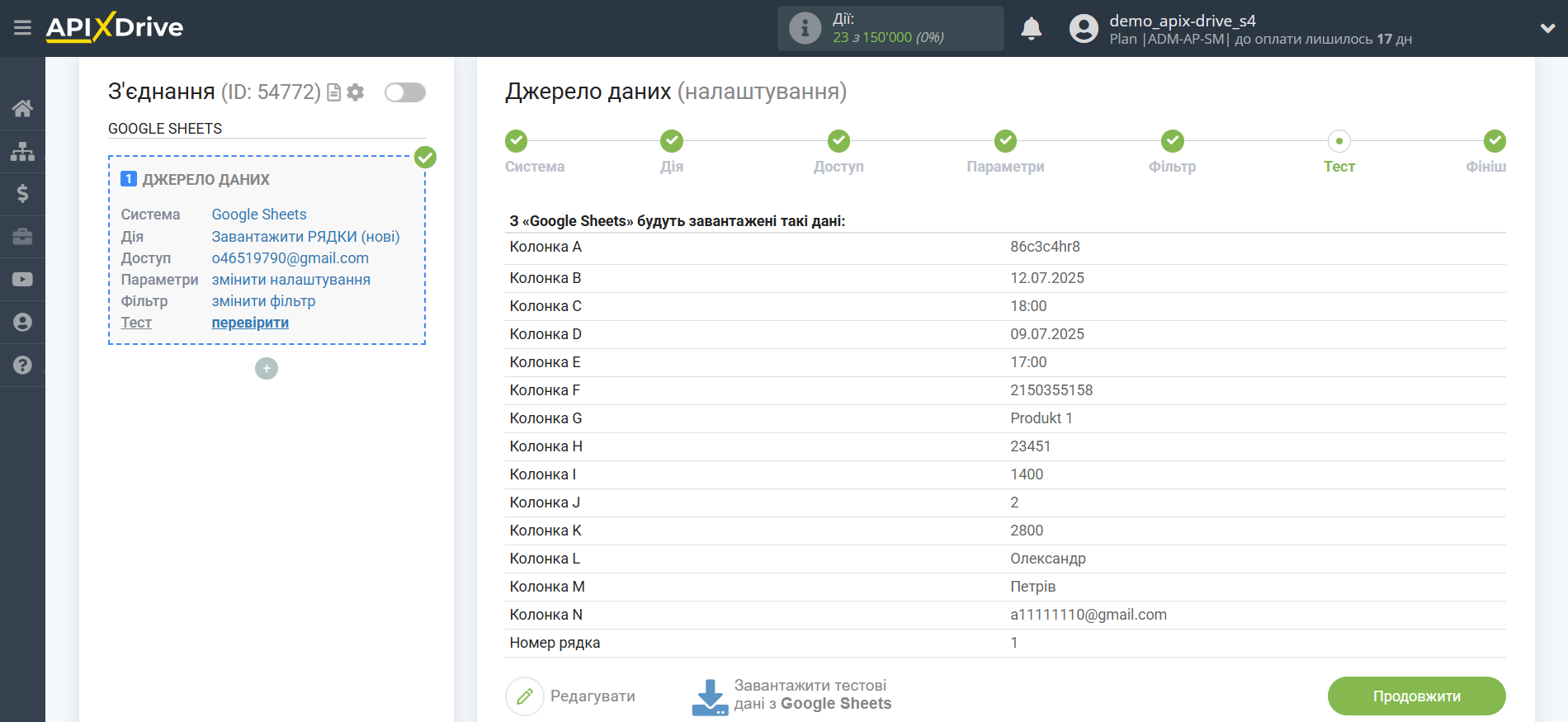
Task: Open the briefcase sidebar icon
Action: [22, 237]
